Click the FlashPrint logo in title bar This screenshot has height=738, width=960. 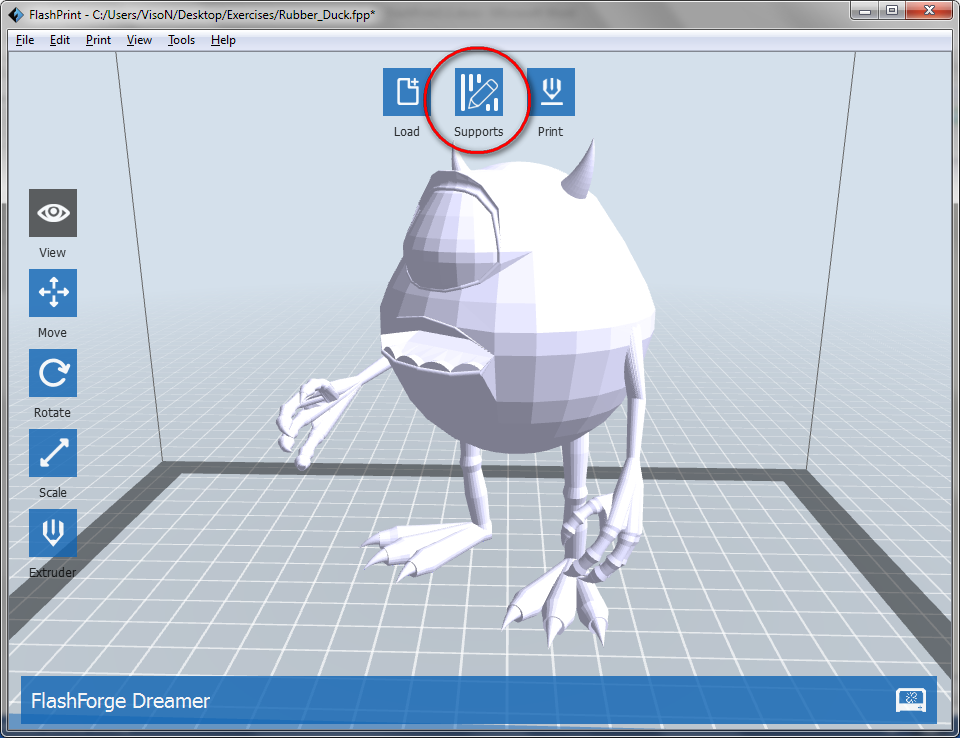[x=16, y=15]
